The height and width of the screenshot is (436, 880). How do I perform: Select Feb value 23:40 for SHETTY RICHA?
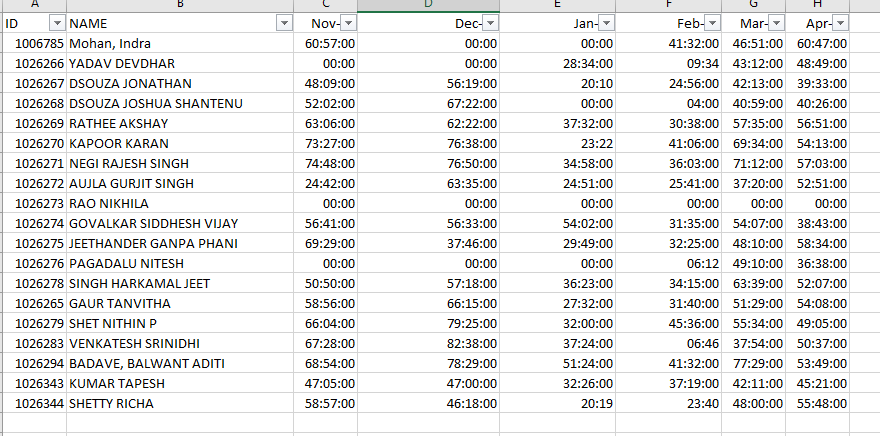pos(668,403)
